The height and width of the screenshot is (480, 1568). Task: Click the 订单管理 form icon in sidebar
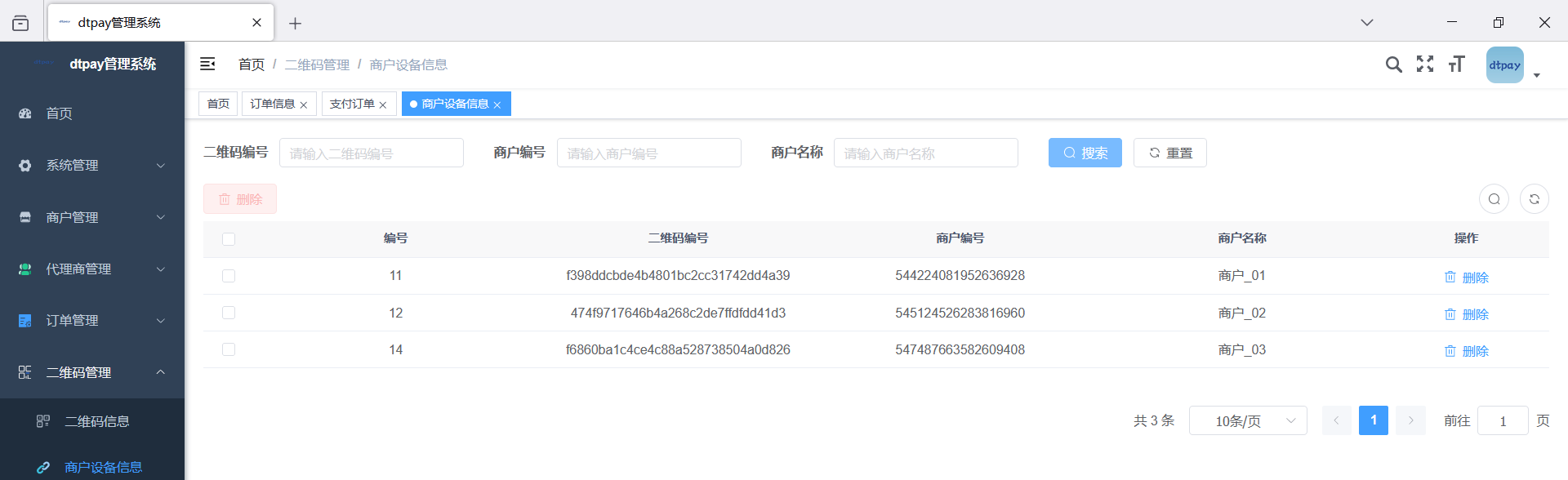pyautogui.click(x=25, y=321)
